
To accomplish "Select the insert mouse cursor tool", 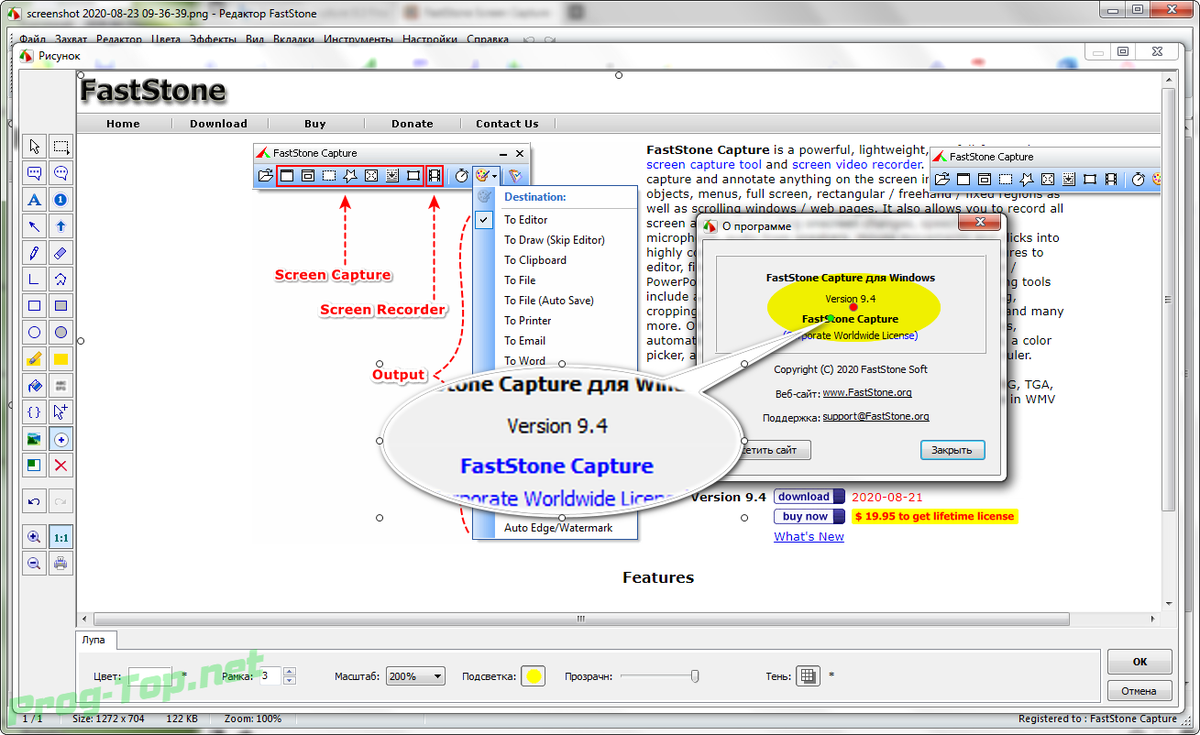I will click(61, 412).
